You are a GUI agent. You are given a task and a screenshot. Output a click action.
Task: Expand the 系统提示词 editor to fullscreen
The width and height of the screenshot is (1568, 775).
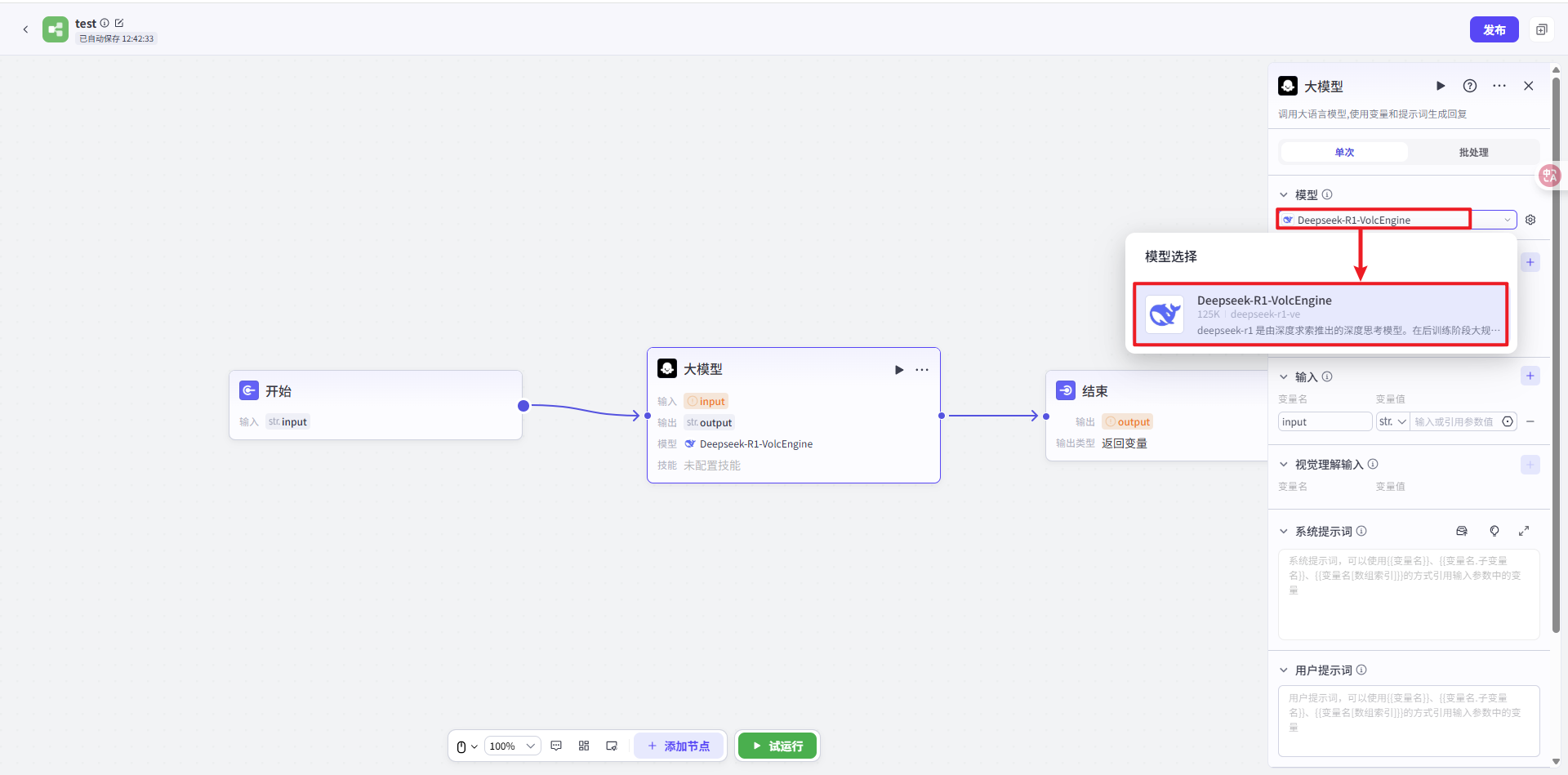coord(1524,531)
